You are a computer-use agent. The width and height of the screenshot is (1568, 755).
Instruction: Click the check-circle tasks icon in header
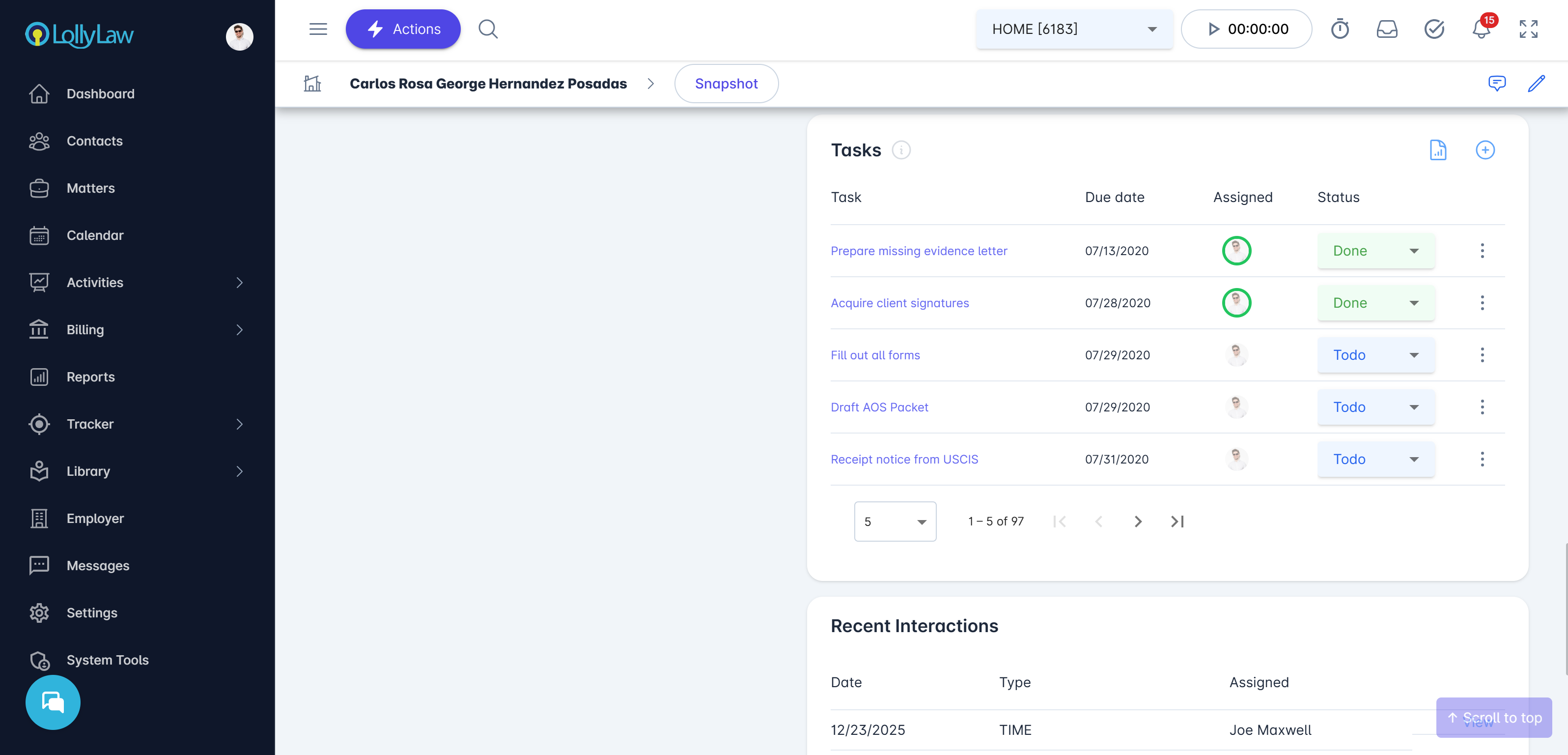click(x=1434, y=29)
